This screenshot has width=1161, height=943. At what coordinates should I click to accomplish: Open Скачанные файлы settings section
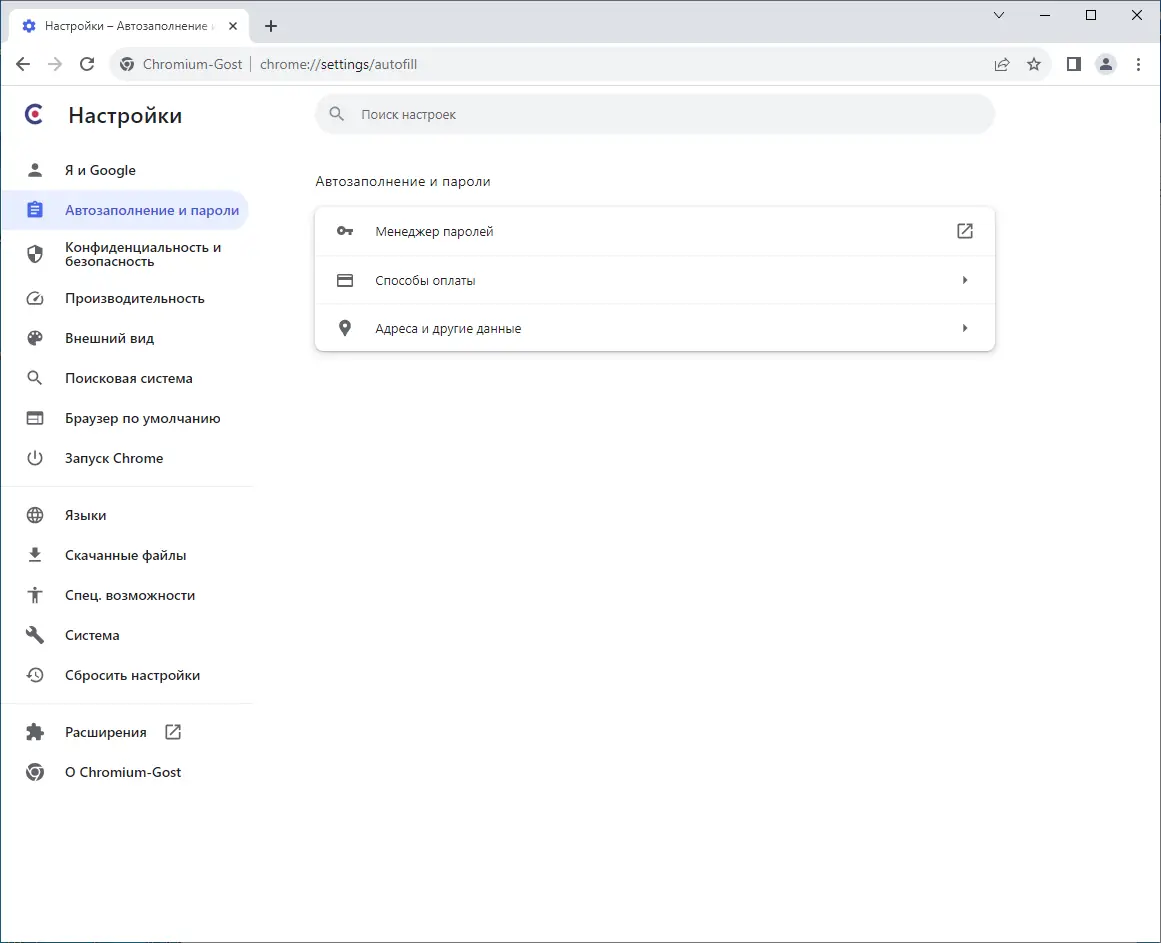coord(126,555)
